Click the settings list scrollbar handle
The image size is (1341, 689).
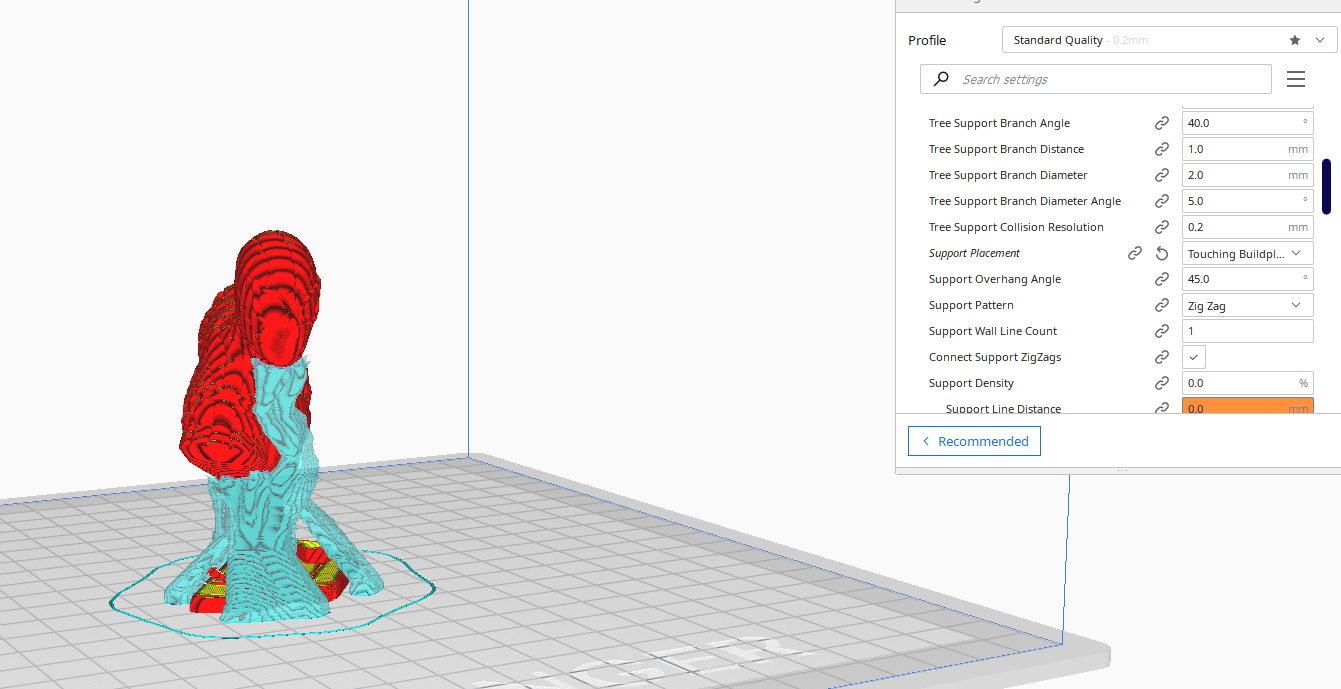coord(1326,186)
